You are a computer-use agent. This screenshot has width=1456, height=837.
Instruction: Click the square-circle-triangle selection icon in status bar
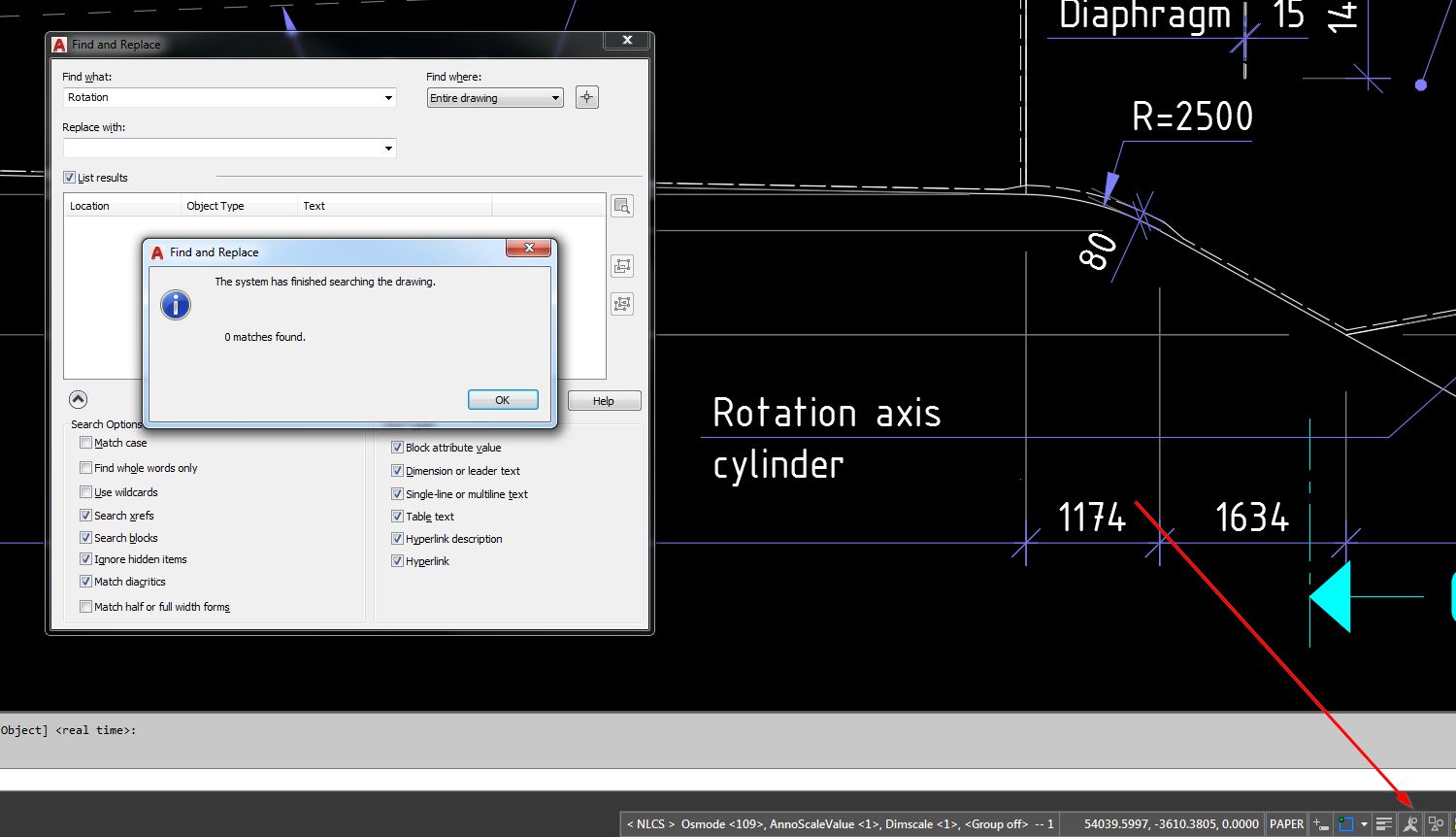[x=1436, y=823]
